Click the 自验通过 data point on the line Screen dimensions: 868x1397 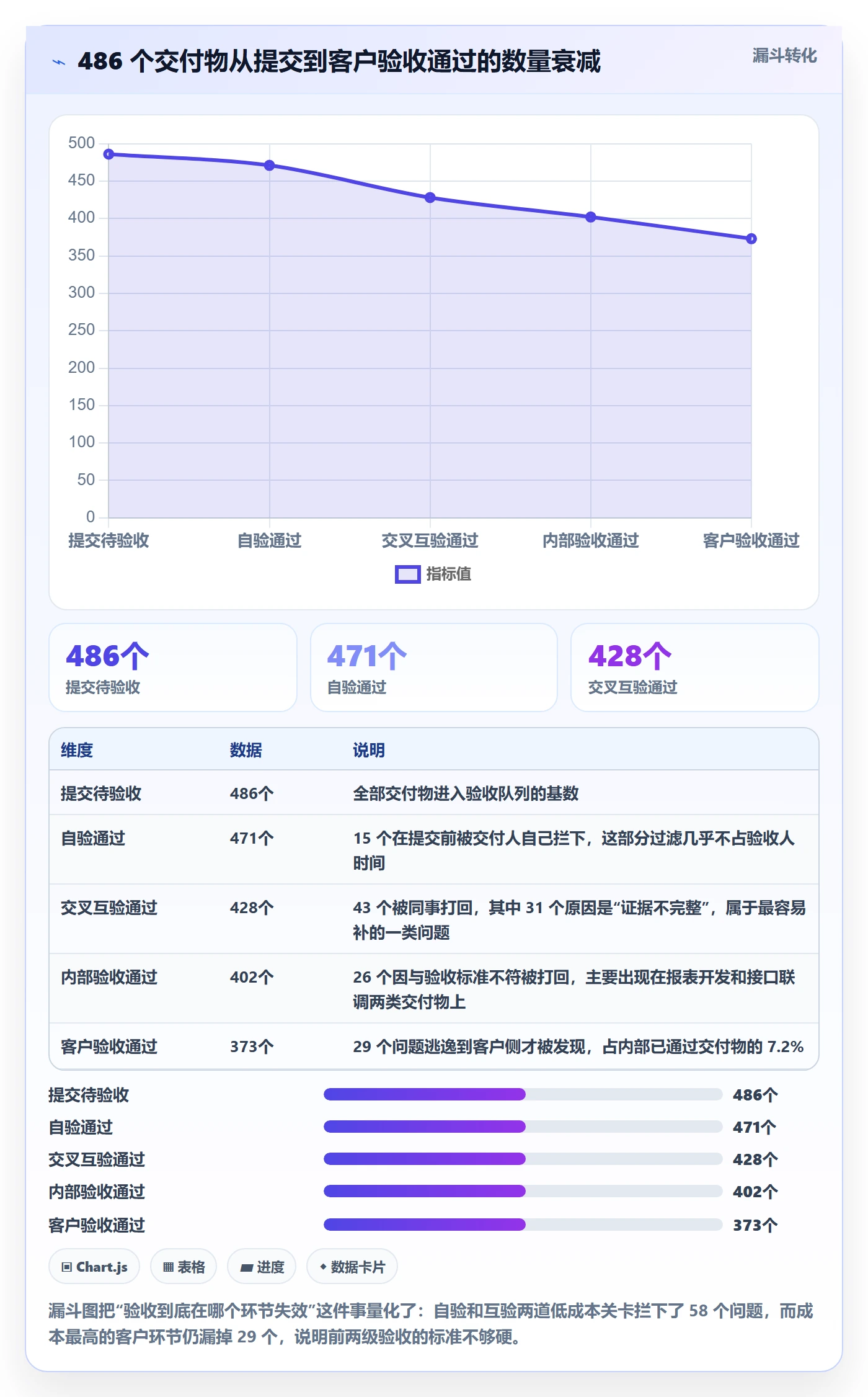click(270, 166)
